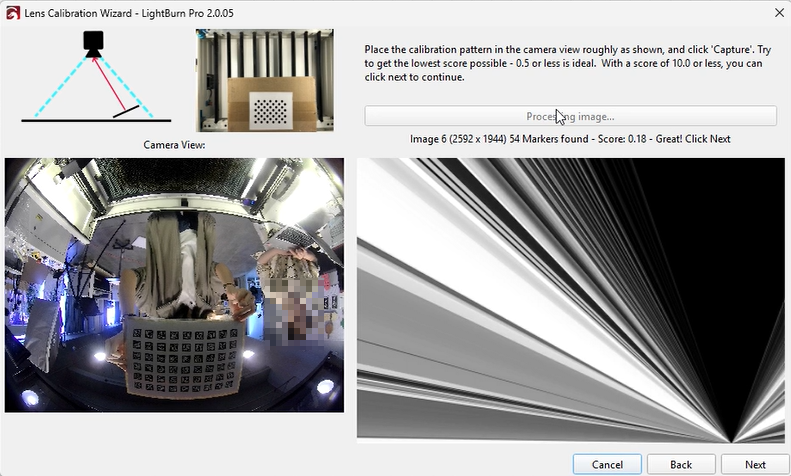Image resolution: width=791 pixels, height=476 pixels.
Task: Click the LightBurn logo in title bar
Action: point(13,12)
